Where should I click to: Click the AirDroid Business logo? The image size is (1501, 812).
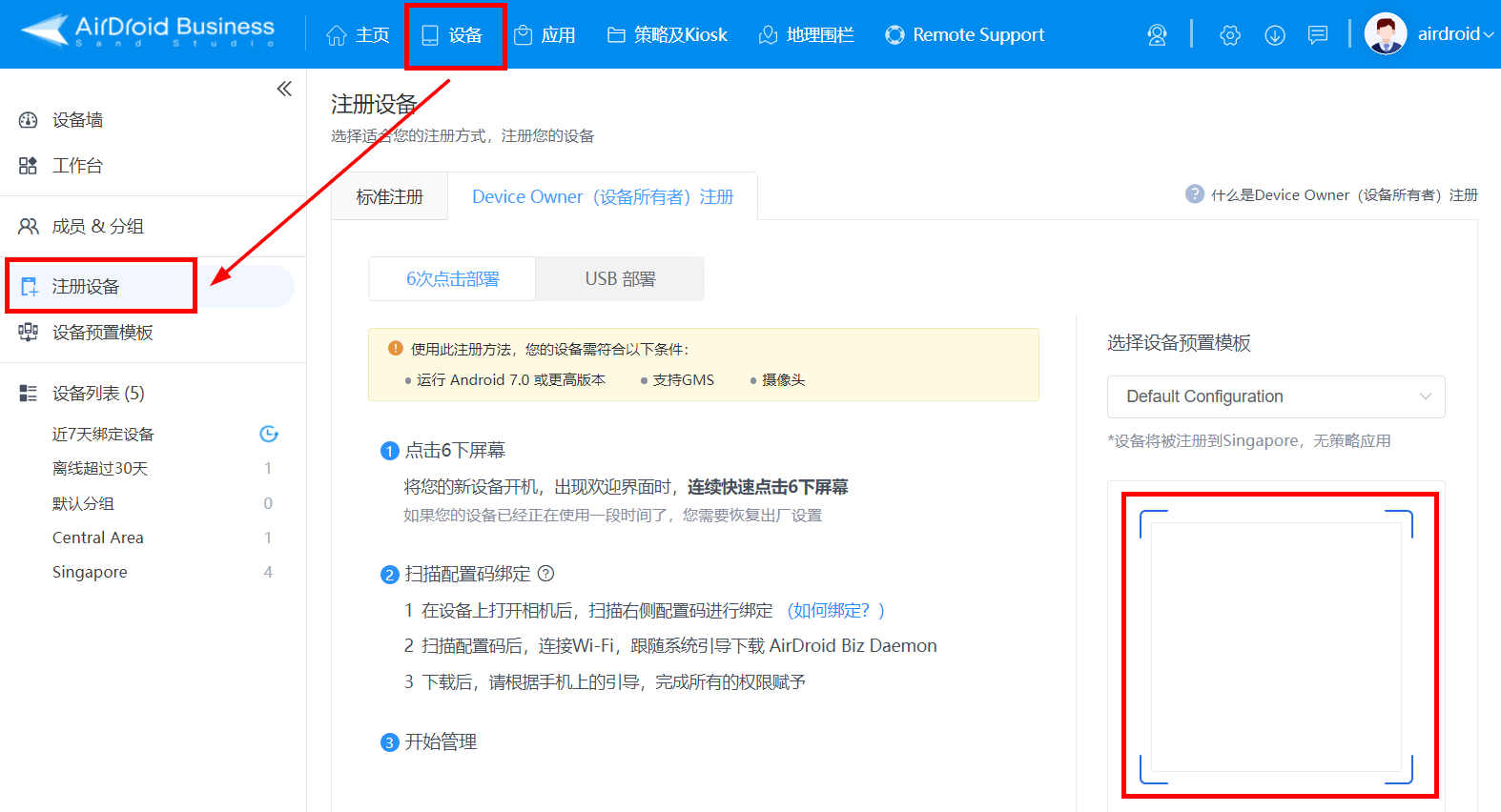tap(148, 30)
